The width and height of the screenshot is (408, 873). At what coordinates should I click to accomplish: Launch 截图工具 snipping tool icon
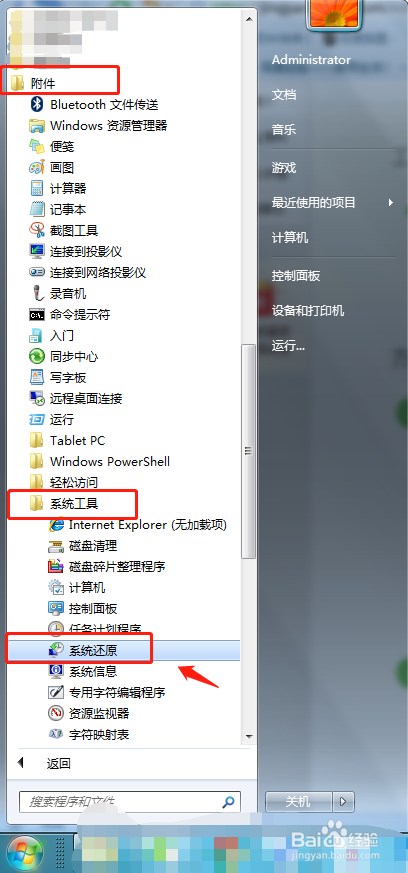(37, 230)
